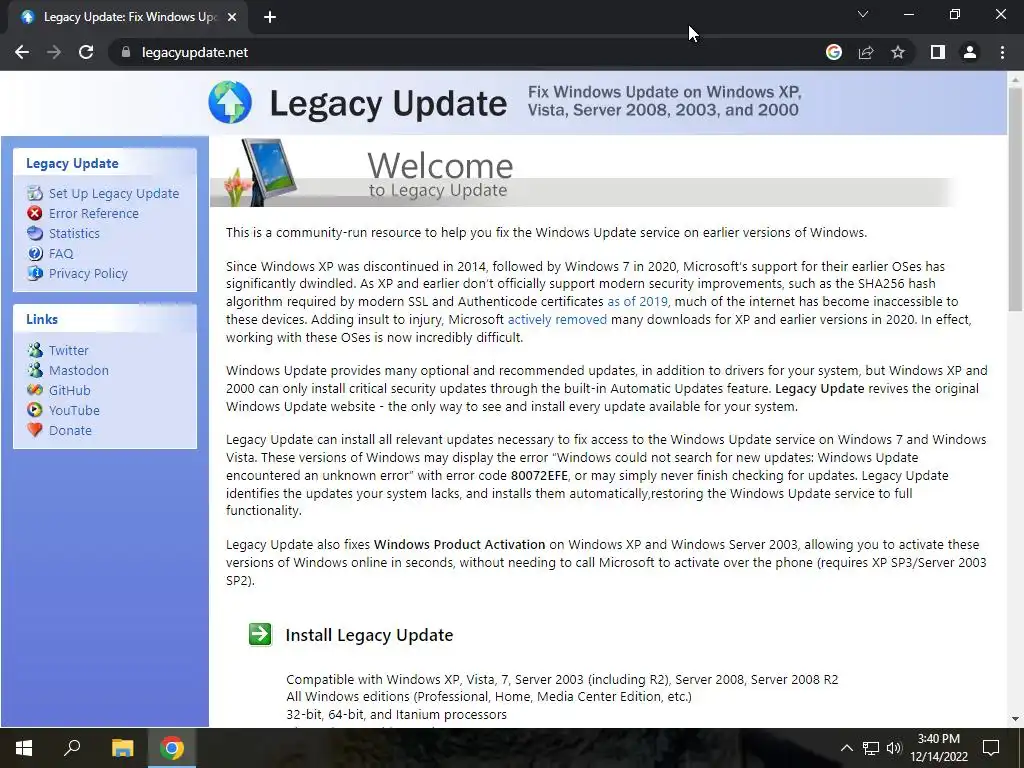Viewport: 1024px width, 768px height.
Task: Open a new browser tab
Action: [x=270, y=17]
